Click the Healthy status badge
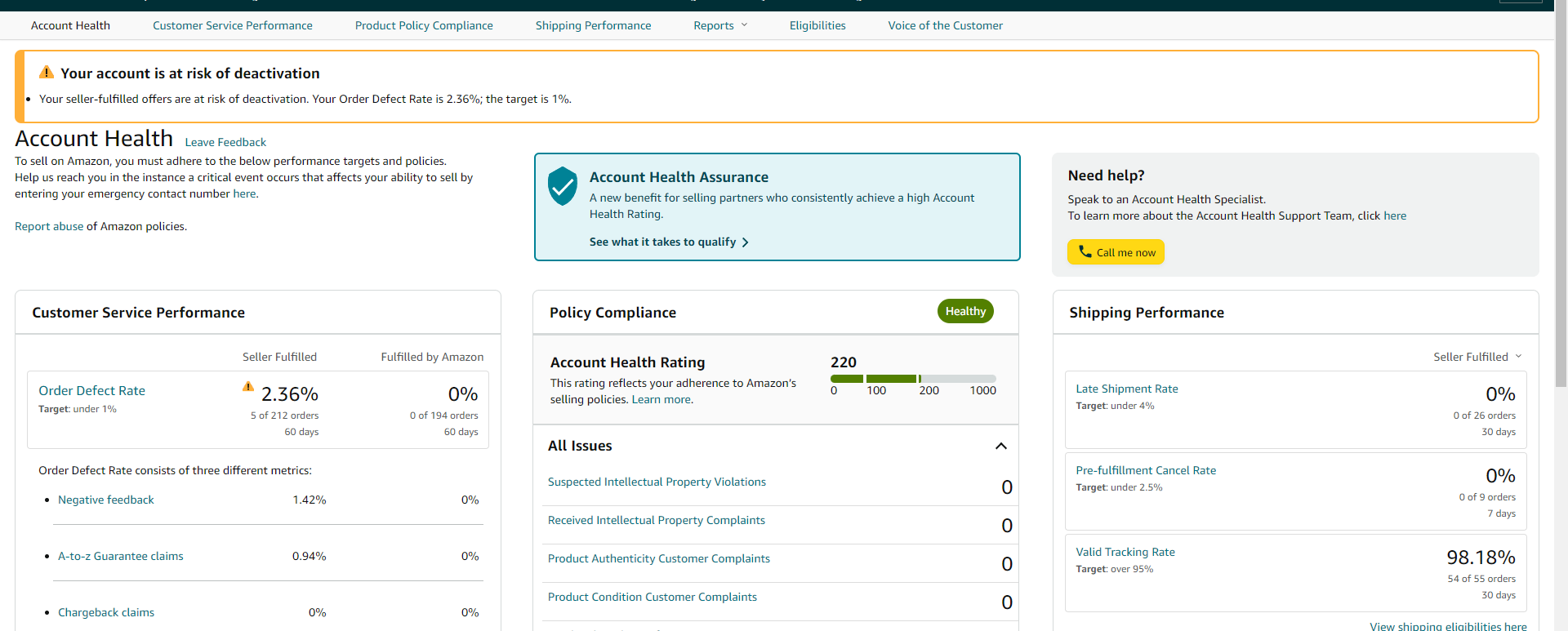Image resolution: width=1568 pixels, height=631 pixels. tap(965, 311)
